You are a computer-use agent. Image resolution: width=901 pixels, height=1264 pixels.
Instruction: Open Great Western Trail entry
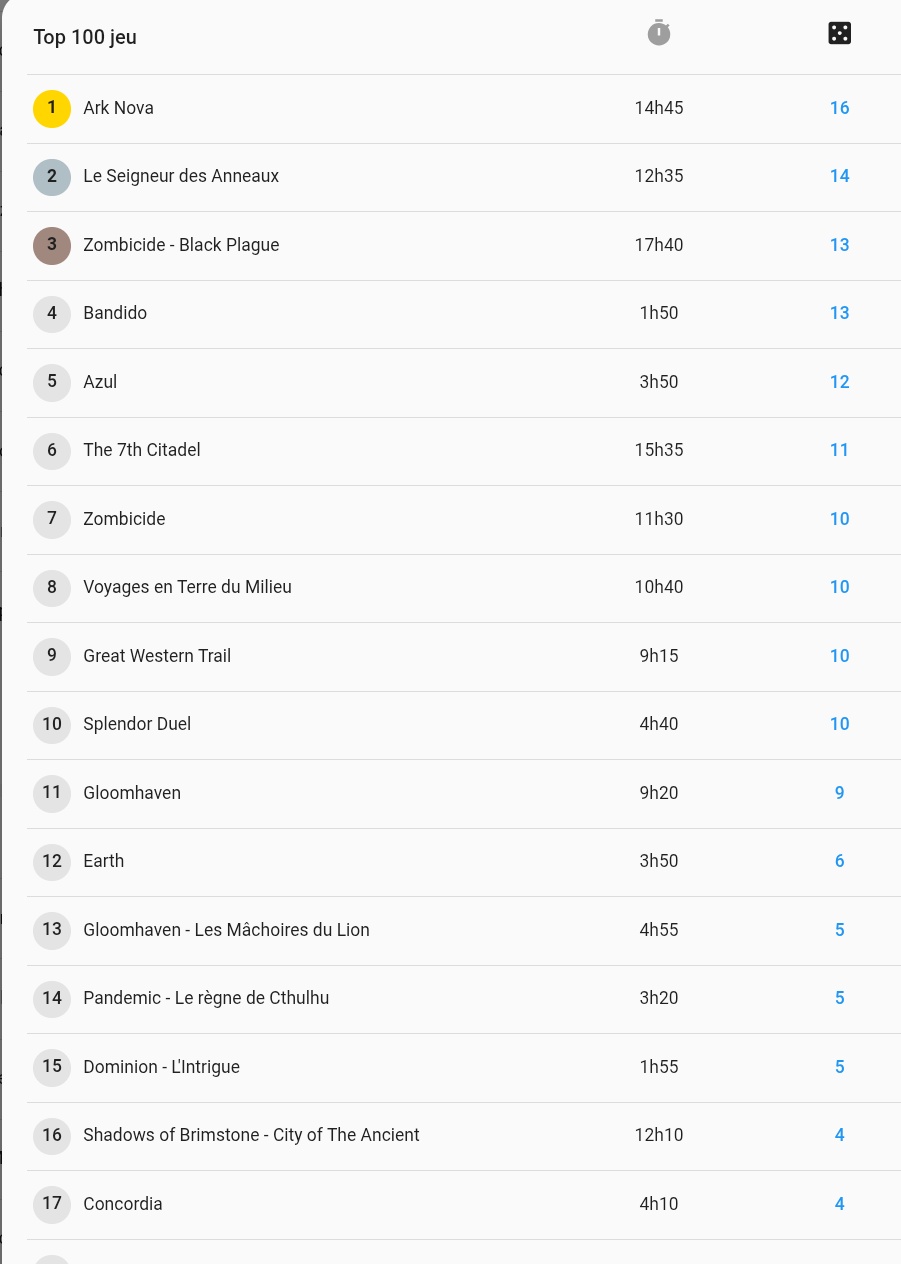click(x=464, y=656)
